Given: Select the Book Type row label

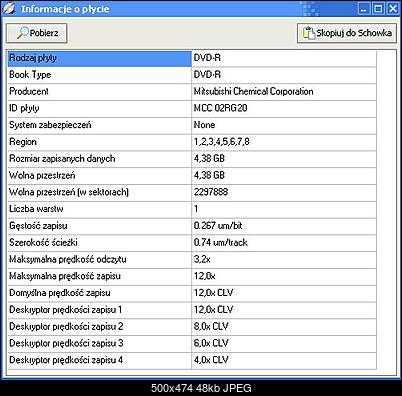Looking at the screenshot, I should [100, 75].
